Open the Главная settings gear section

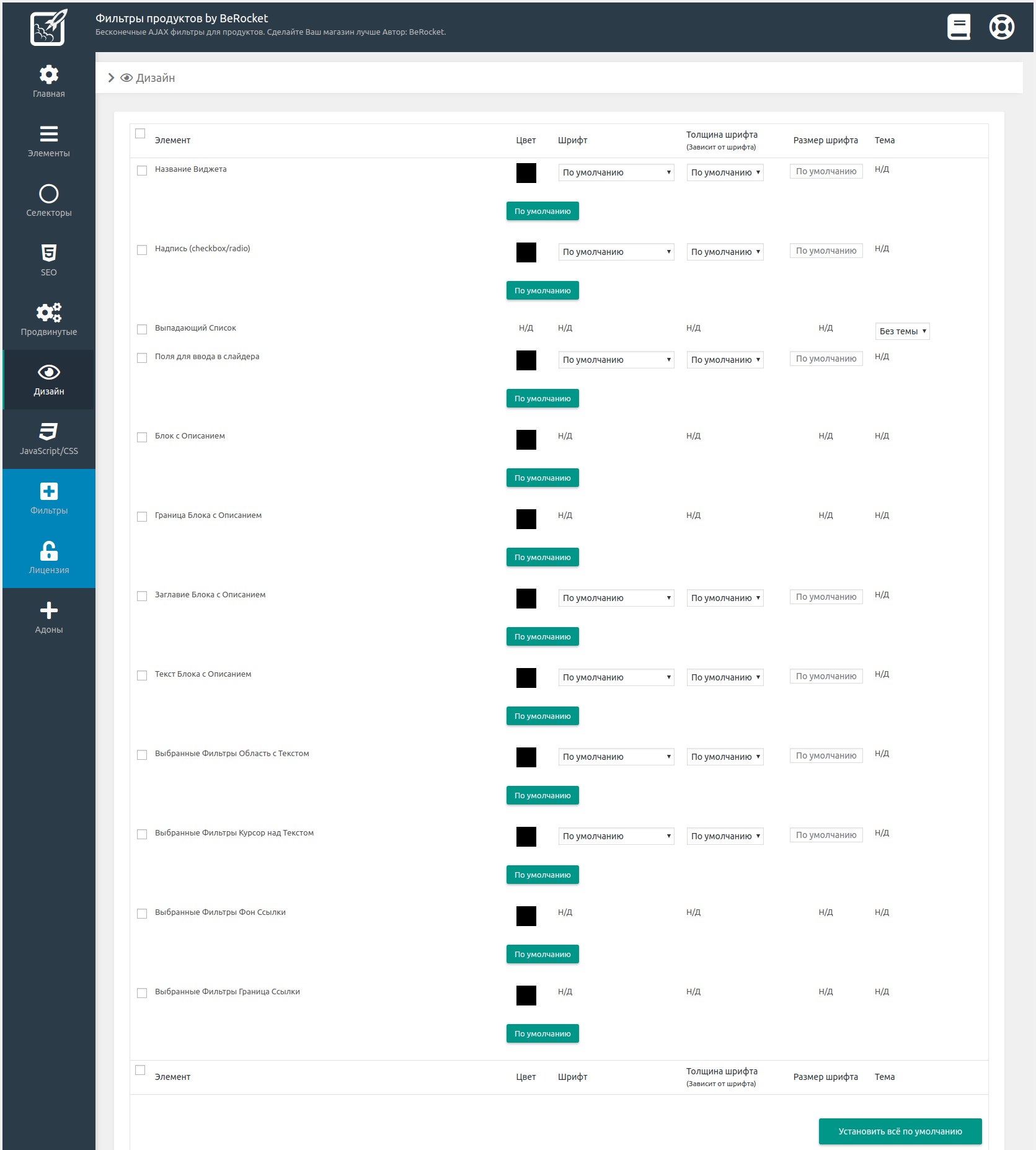pyautogui.click(x=48, y=81)
